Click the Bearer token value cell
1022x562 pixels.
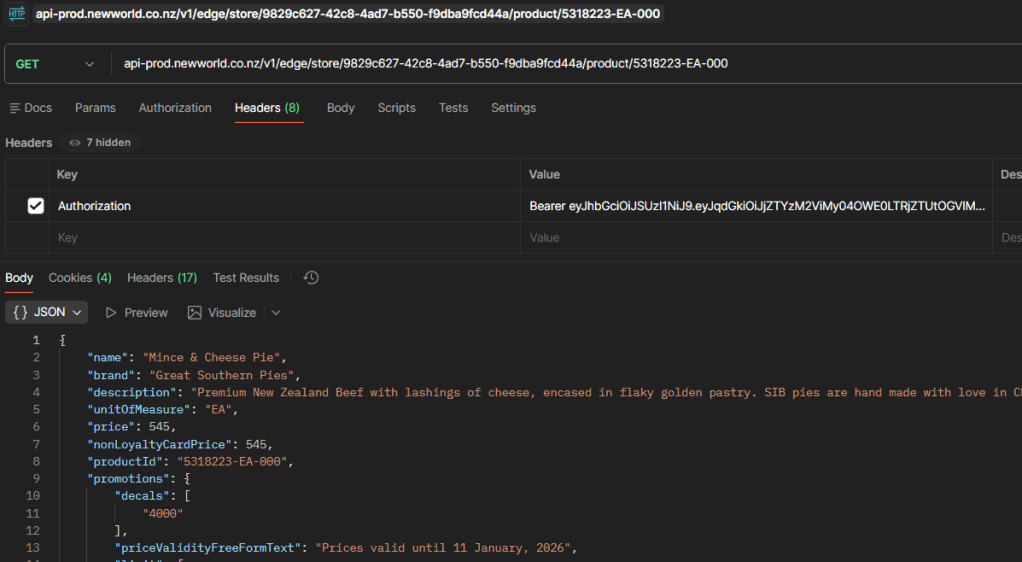tap(756, 206)
